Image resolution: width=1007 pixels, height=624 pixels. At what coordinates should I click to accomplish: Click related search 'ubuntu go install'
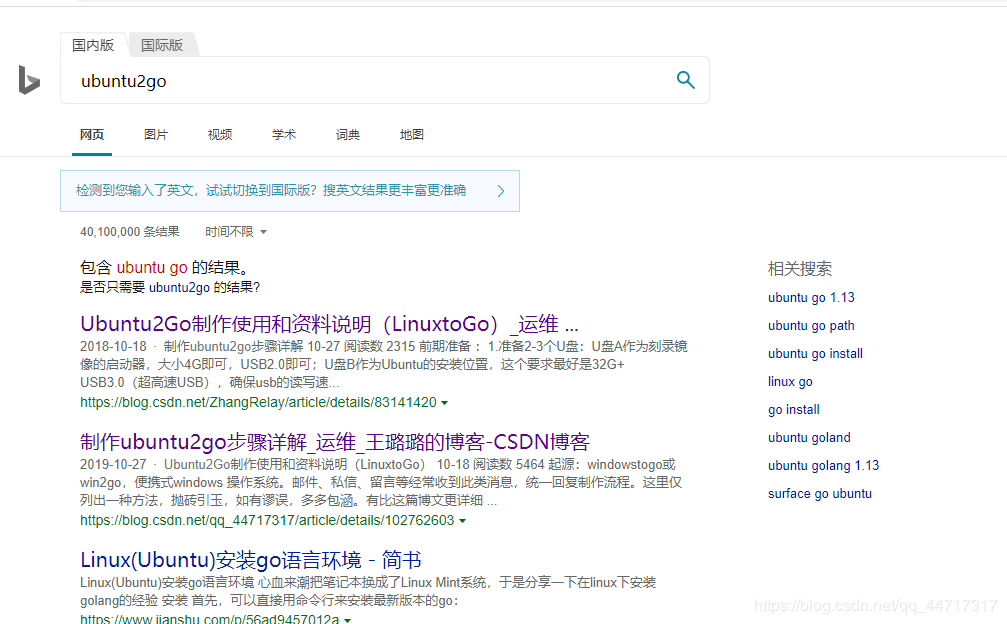click(x=816, y=354)
